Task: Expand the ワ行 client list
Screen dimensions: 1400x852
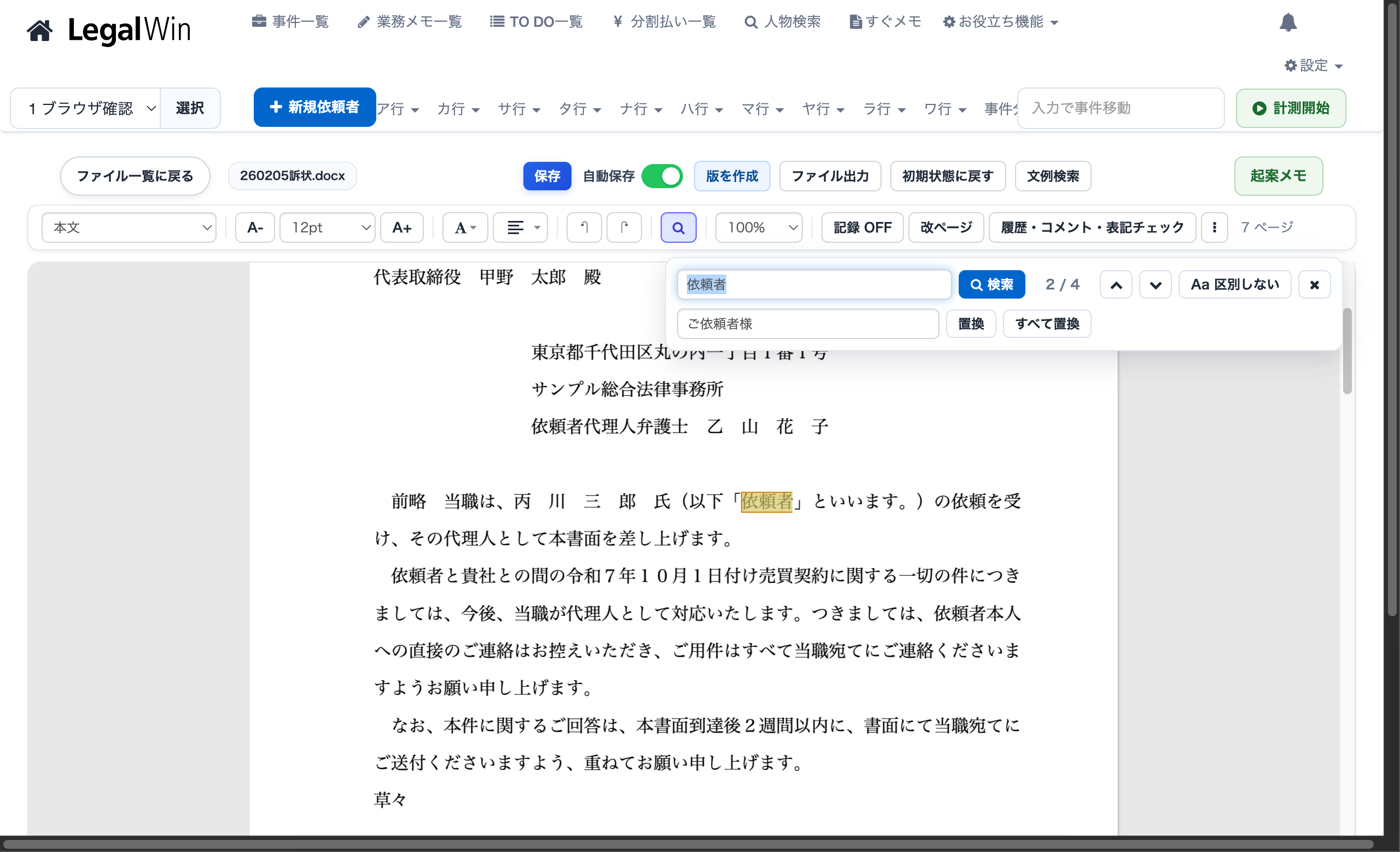Action: 944,108
